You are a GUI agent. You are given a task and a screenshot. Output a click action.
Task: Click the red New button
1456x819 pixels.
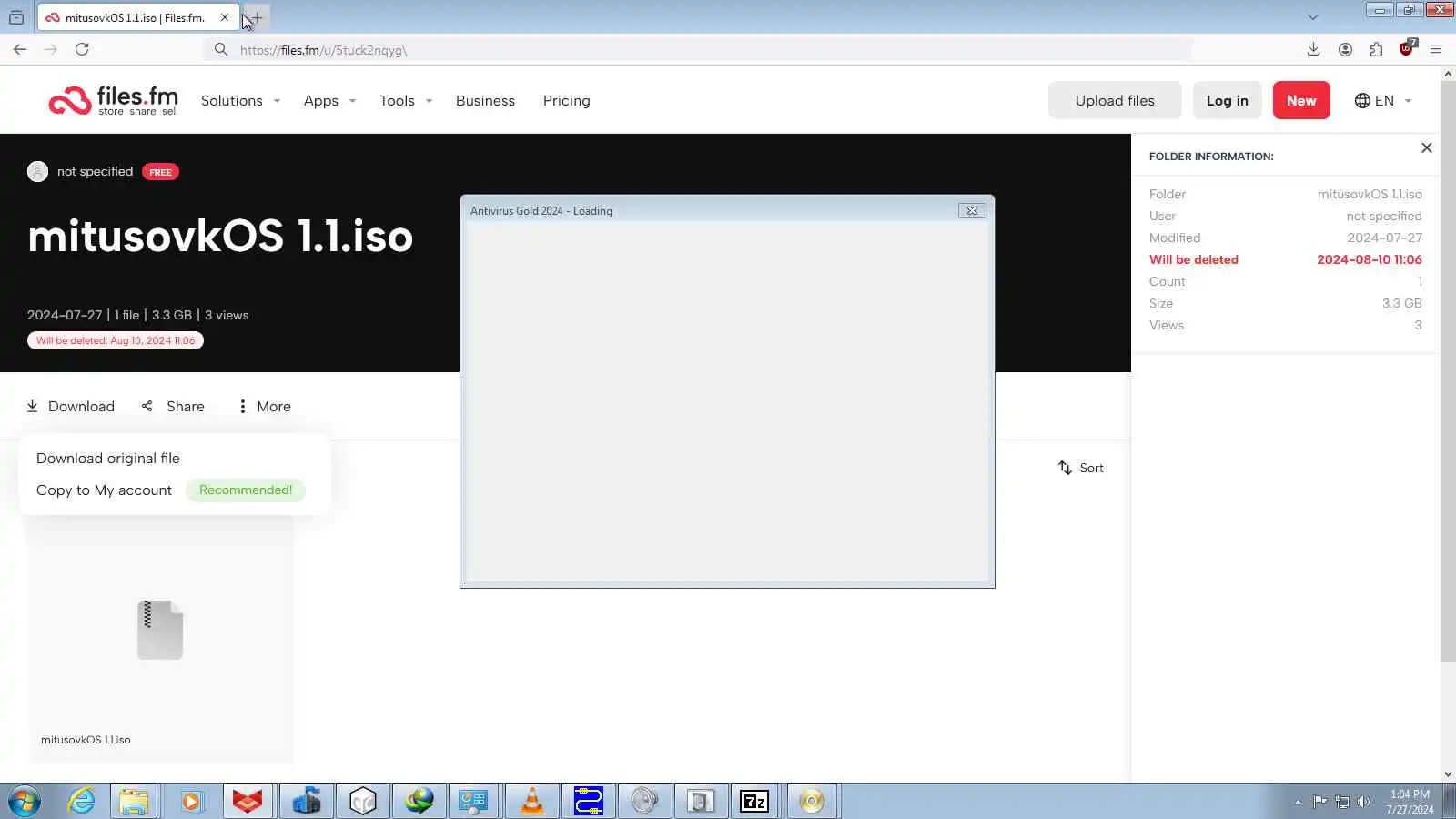click(x=1301, y=100)
